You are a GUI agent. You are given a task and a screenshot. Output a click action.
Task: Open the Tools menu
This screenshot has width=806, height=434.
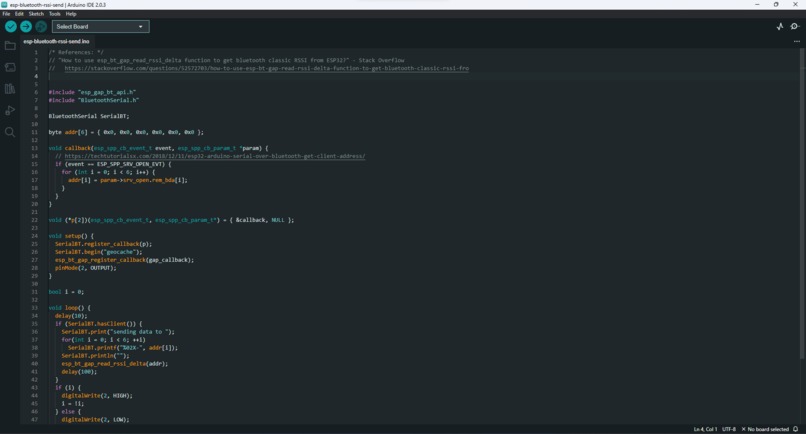(54, 14)
